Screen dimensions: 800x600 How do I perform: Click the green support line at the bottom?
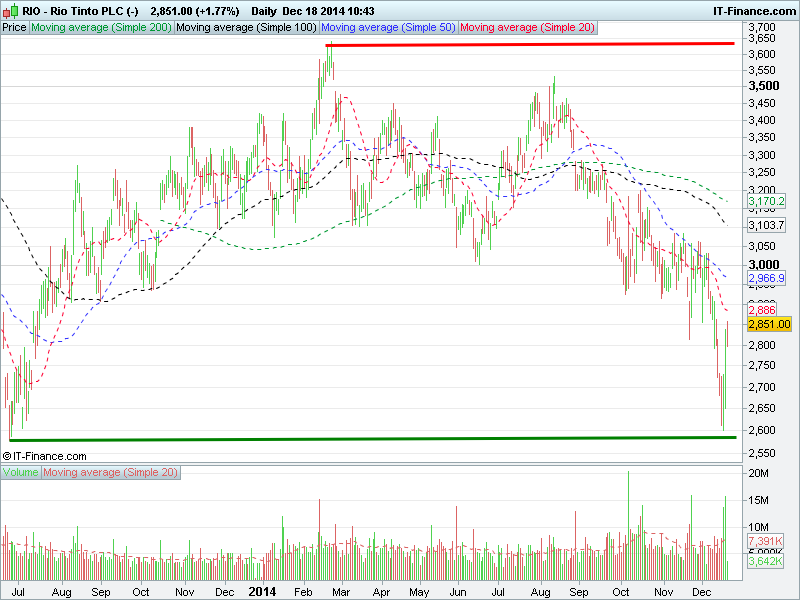pos(370,438)
